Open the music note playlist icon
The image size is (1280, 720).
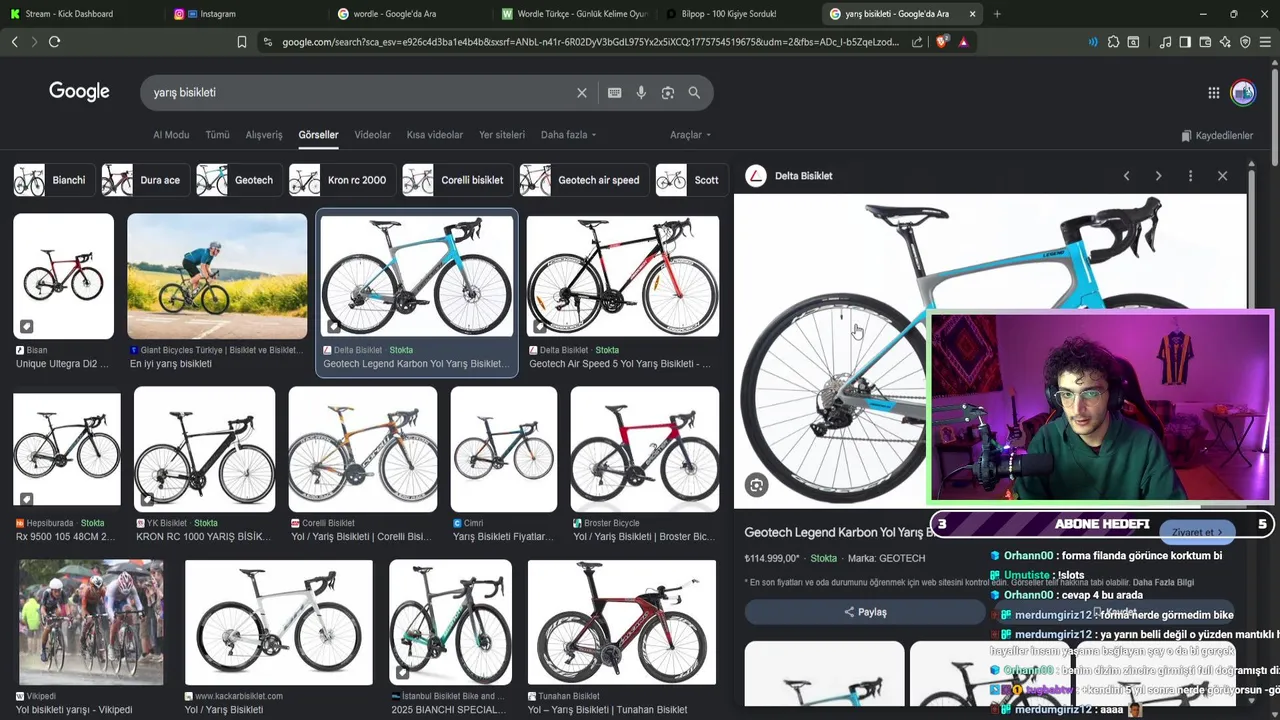1165,42
